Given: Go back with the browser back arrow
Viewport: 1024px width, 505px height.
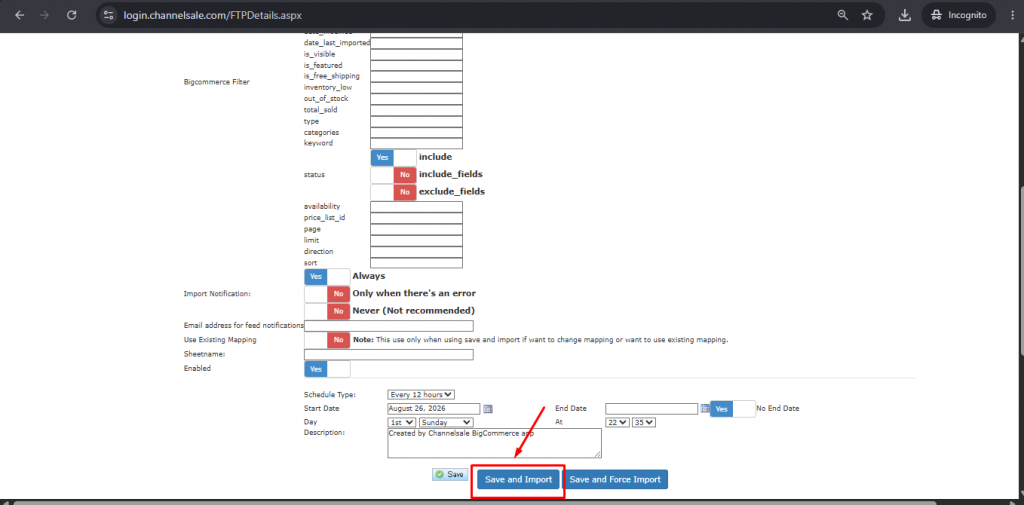Looking at the screenshot, I should 20,14.
